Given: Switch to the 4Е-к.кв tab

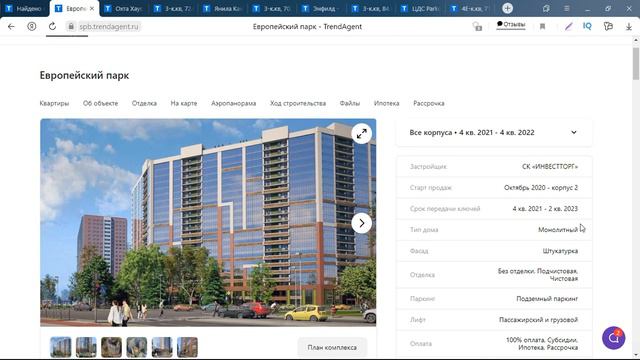Looking at the screenshot, I should click(469, 8).
